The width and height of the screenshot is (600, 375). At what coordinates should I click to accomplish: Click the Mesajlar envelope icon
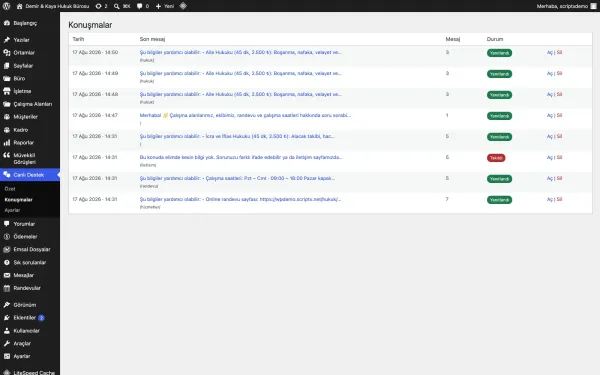pos(7,275)
